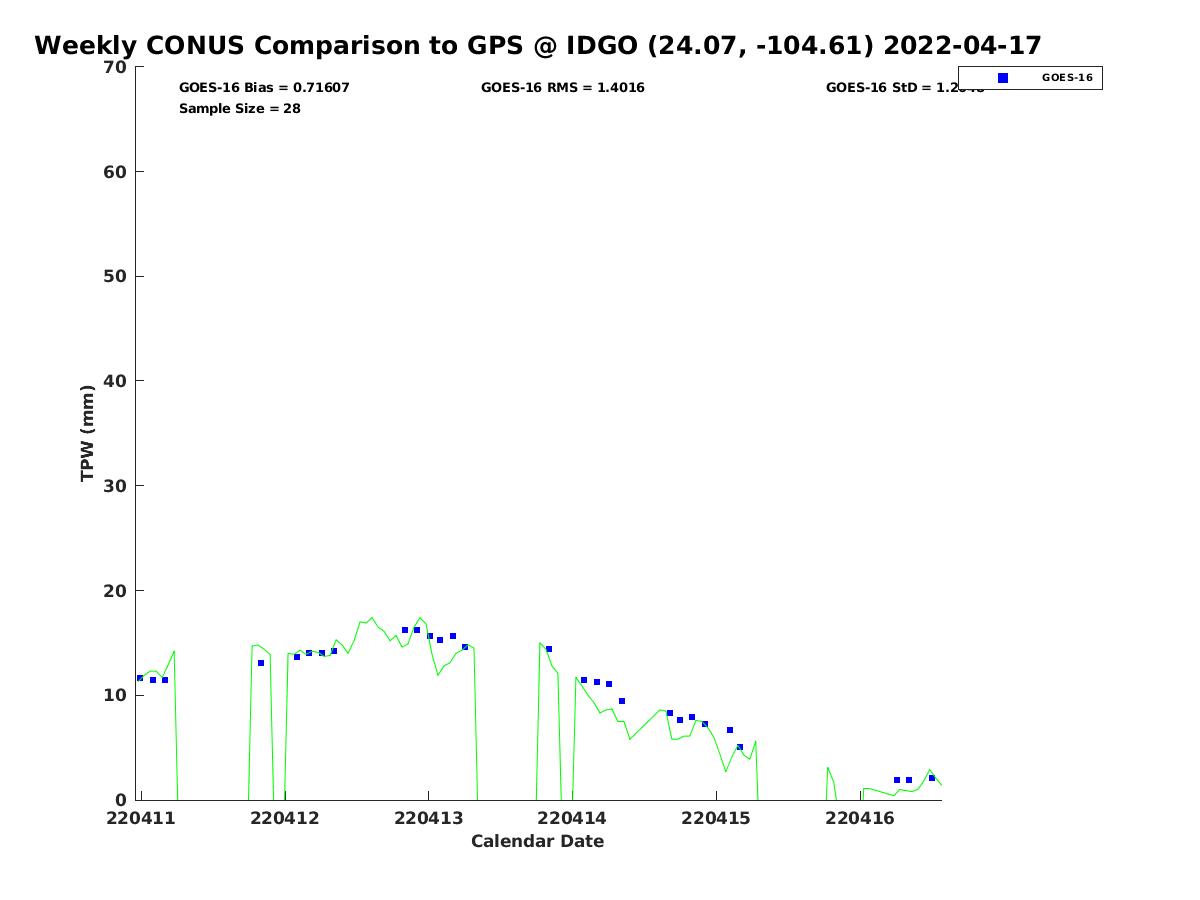The image size is (1200, 900).
Task: Click the chart title text
Action: [x=538, y=46]
